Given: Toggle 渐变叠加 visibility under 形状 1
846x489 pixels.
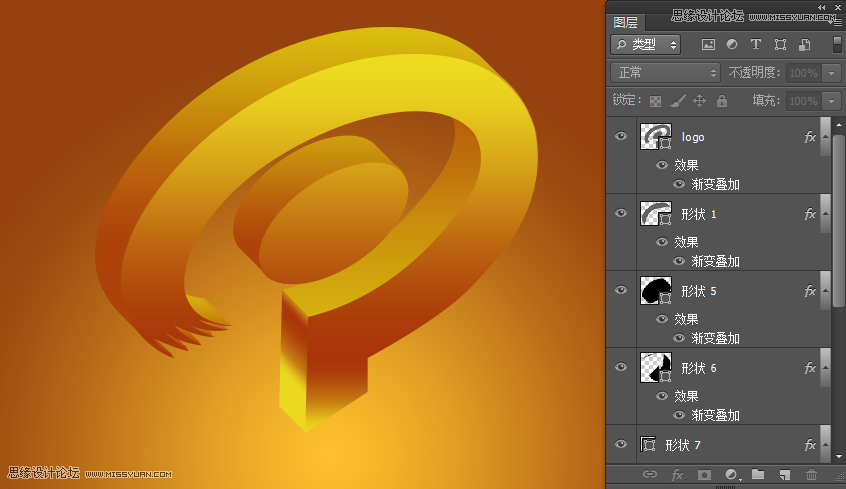Looking at the screenshot, I should point(679,262).
